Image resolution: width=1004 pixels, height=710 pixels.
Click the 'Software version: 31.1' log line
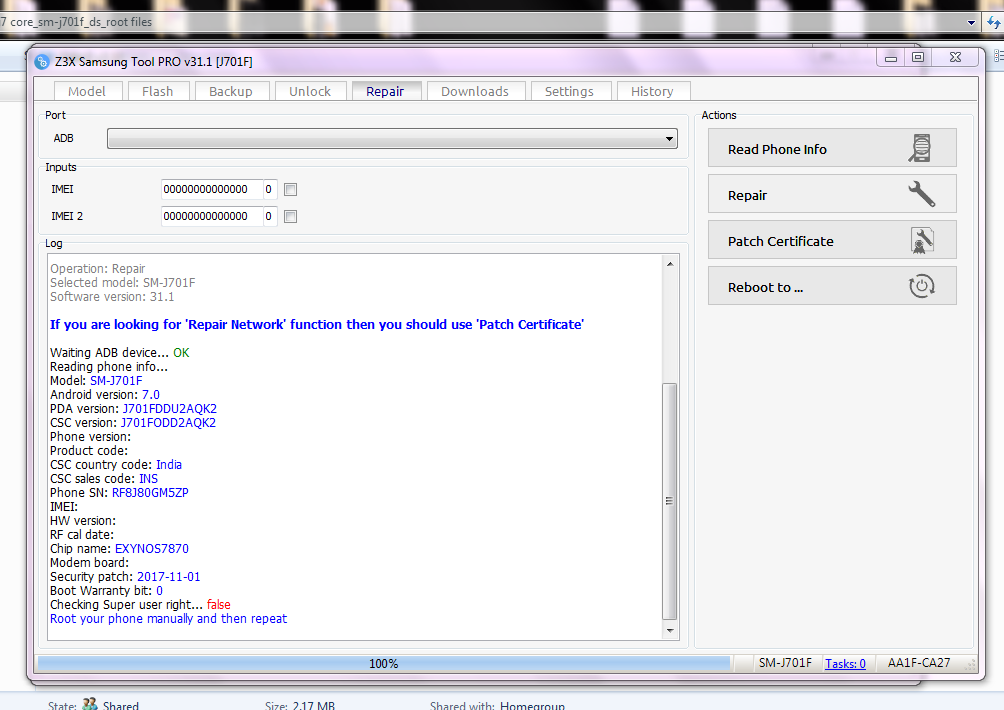coord(112,296)
